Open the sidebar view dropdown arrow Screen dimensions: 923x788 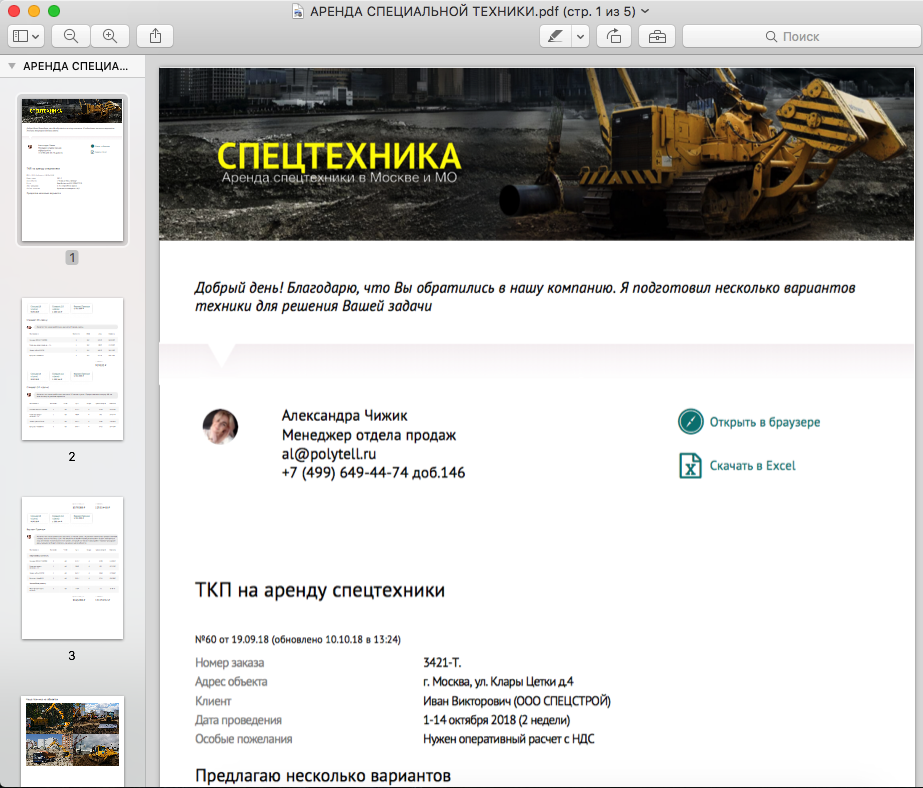36,36
